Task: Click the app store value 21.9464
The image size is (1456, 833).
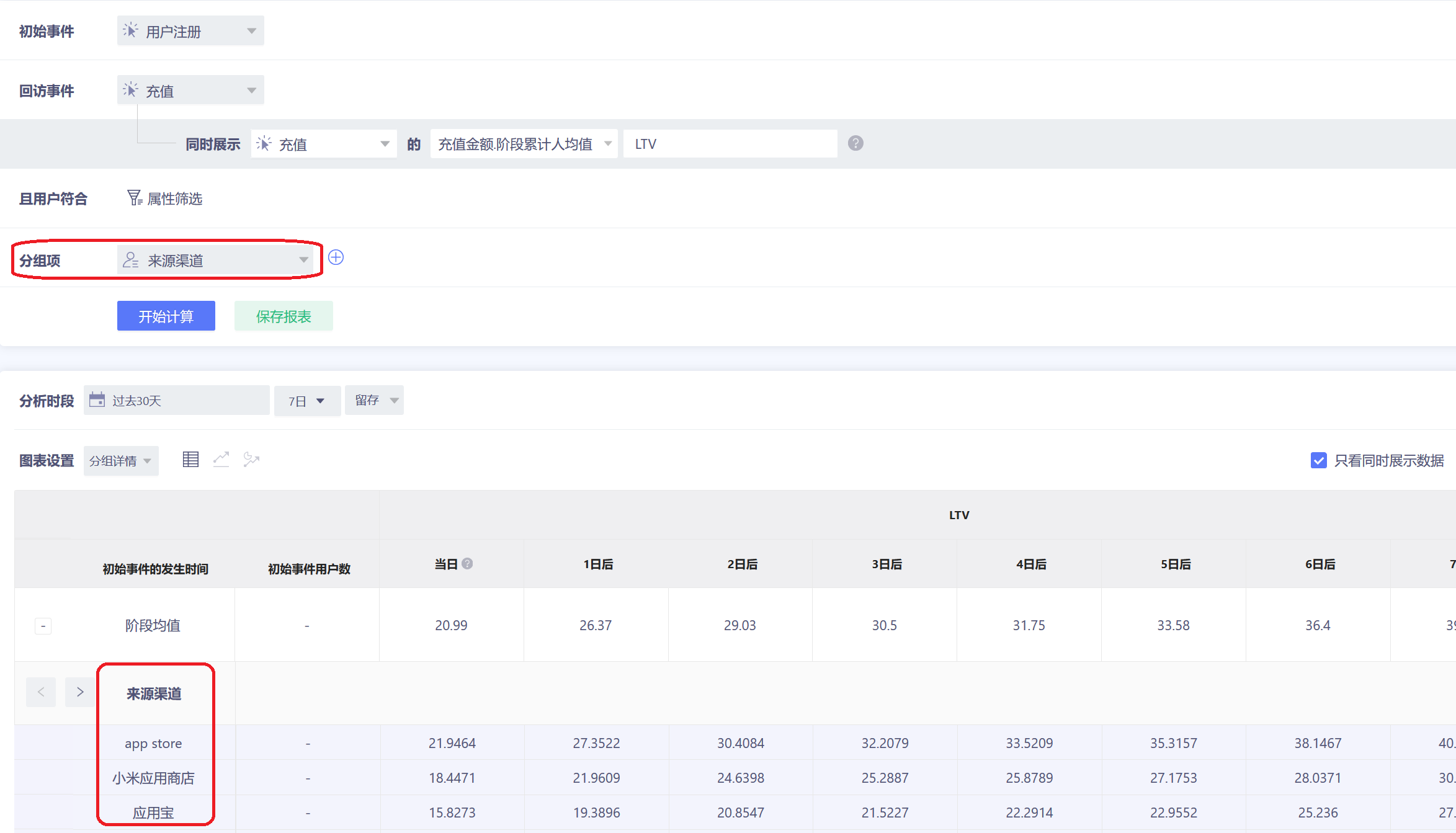Action: 452,744
